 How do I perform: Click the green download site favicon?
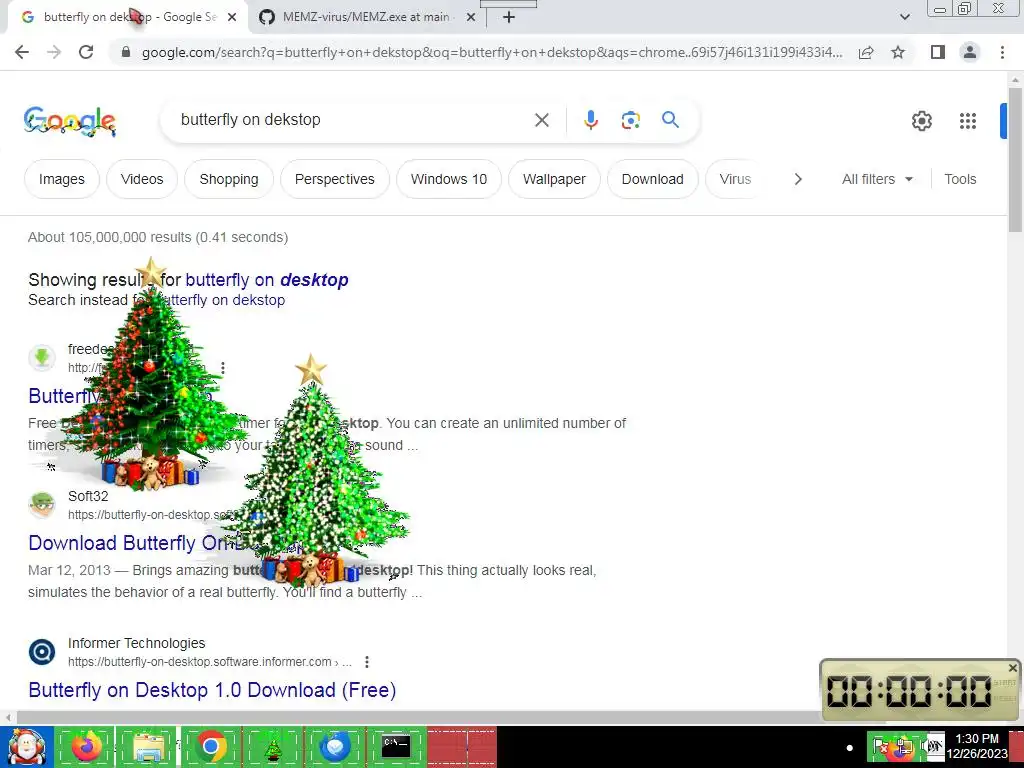(42, 358)
